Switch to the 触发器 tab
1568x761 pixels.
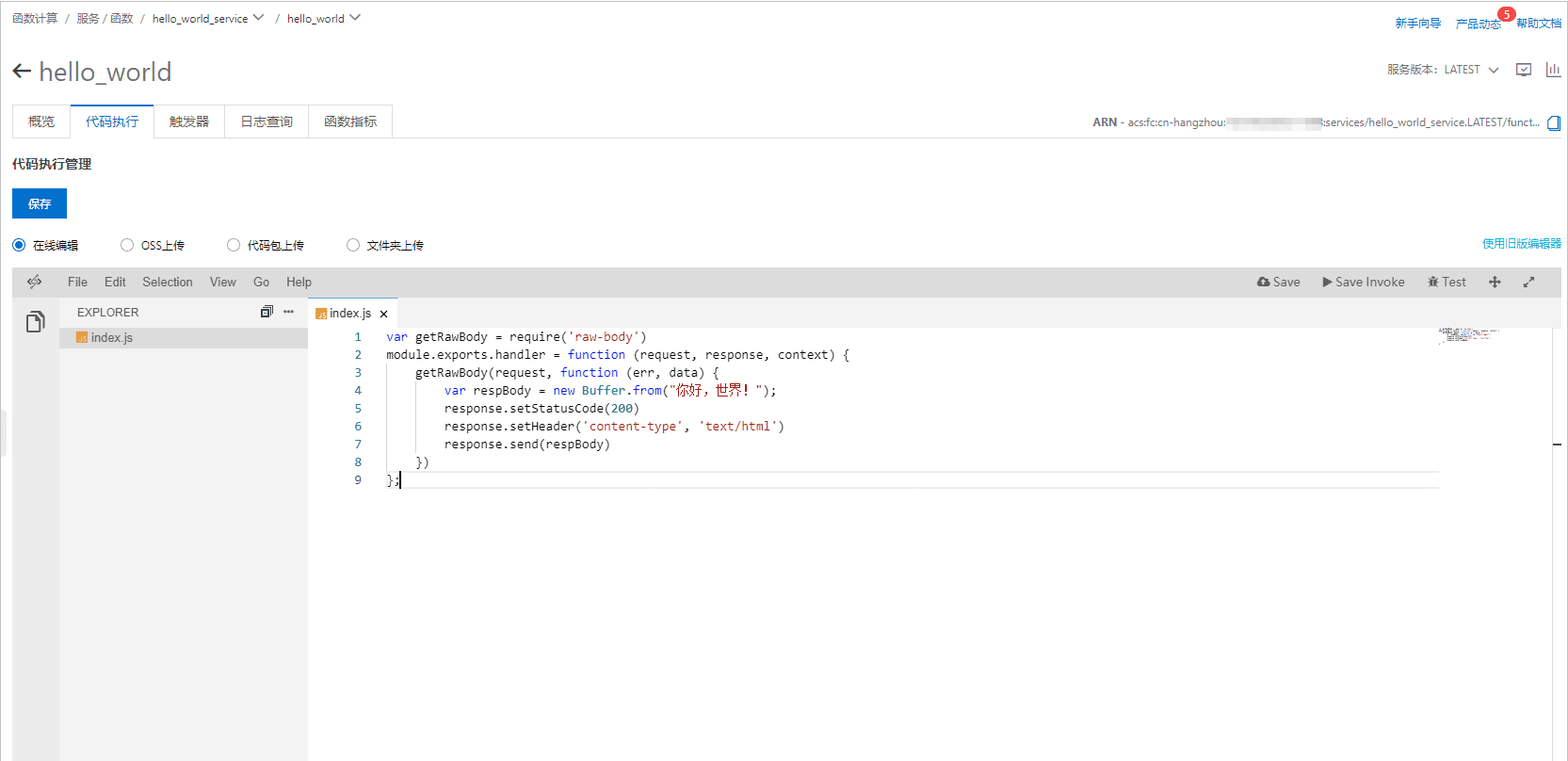tap(189, 121)
